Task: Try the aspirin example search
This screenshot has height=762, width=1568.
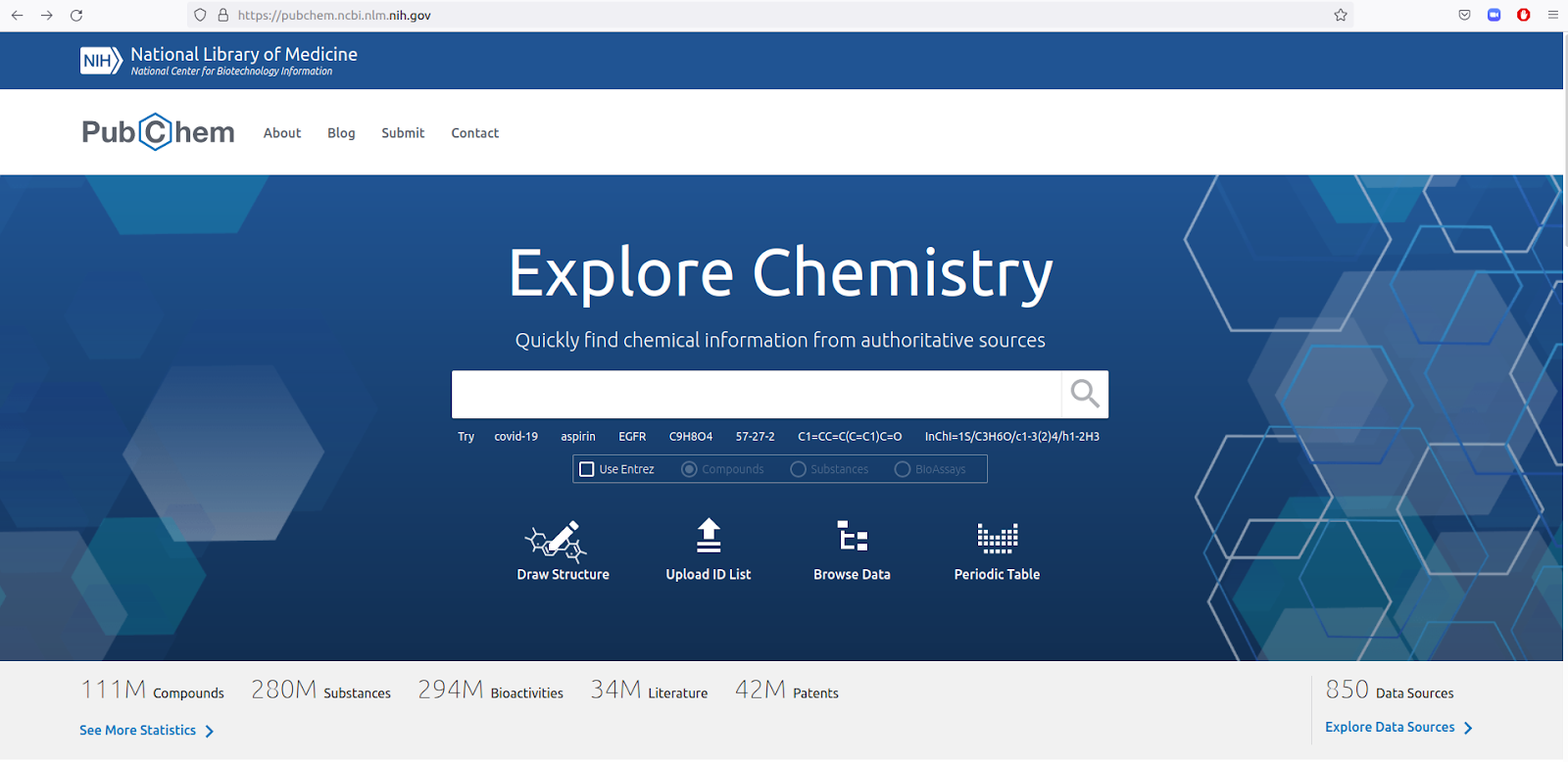Action: click(578, 437)
